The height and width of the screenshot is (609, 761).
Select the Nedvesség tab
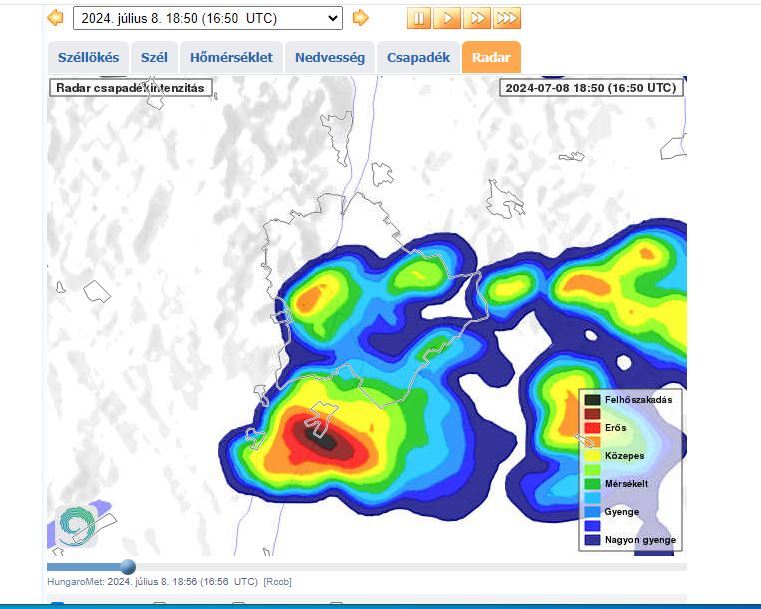click(x=329, y=58)
